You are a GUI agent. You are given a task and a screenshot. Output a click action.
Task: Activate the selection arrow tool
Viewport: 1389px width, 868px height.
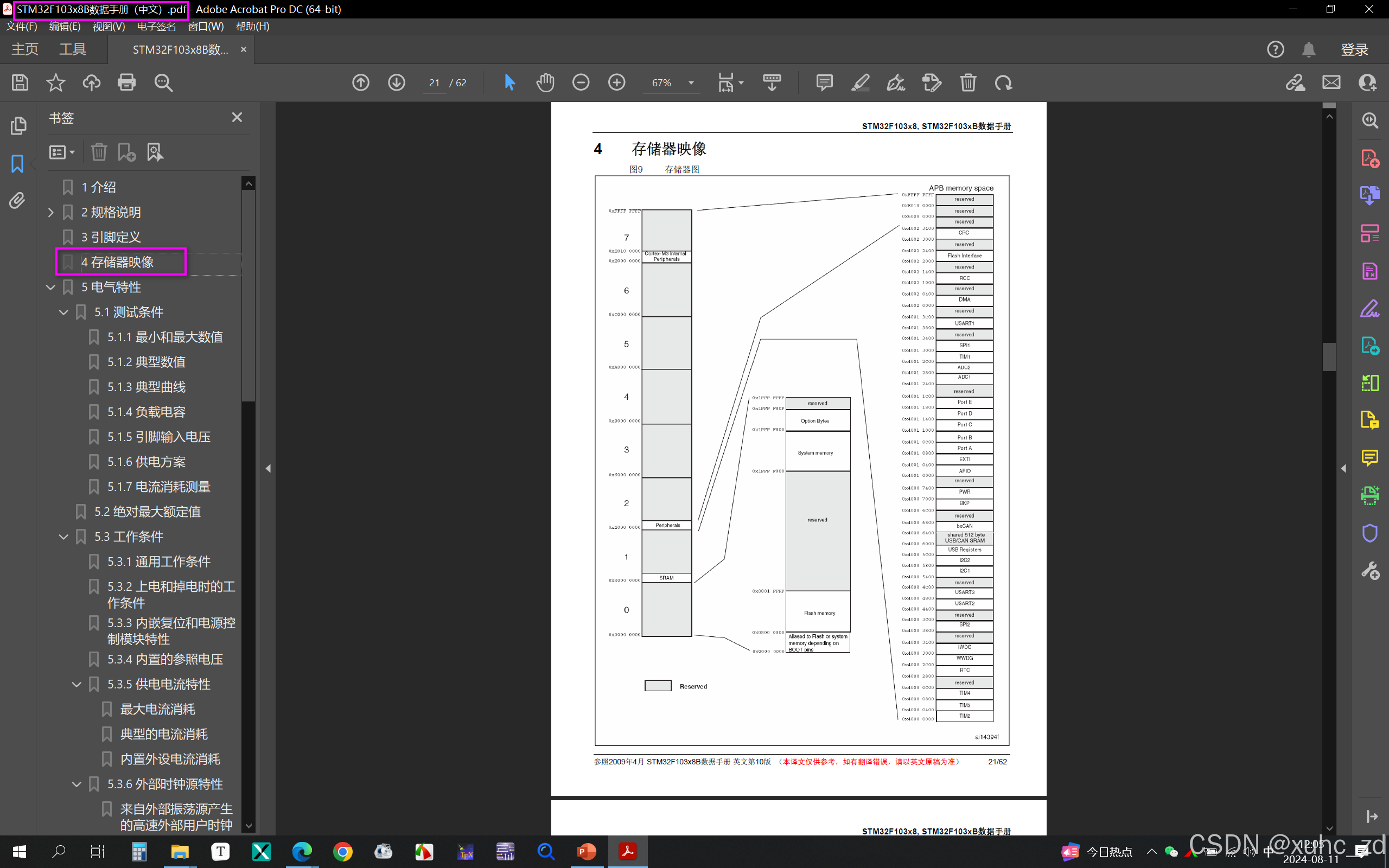click(x=509, y=82)
